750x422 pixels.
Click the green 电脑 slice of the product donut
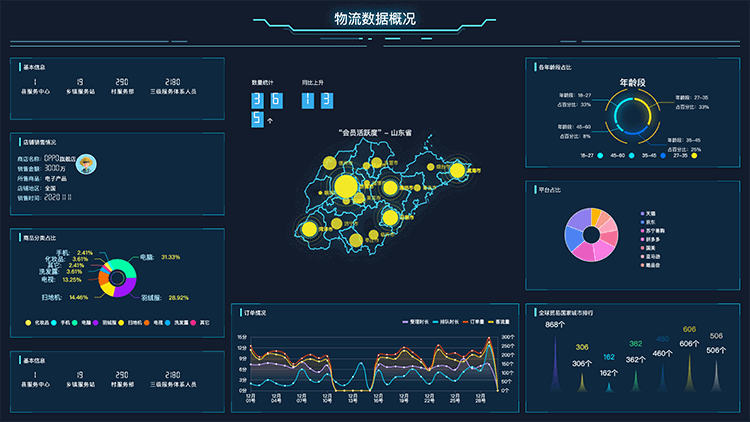coord(128,267)
